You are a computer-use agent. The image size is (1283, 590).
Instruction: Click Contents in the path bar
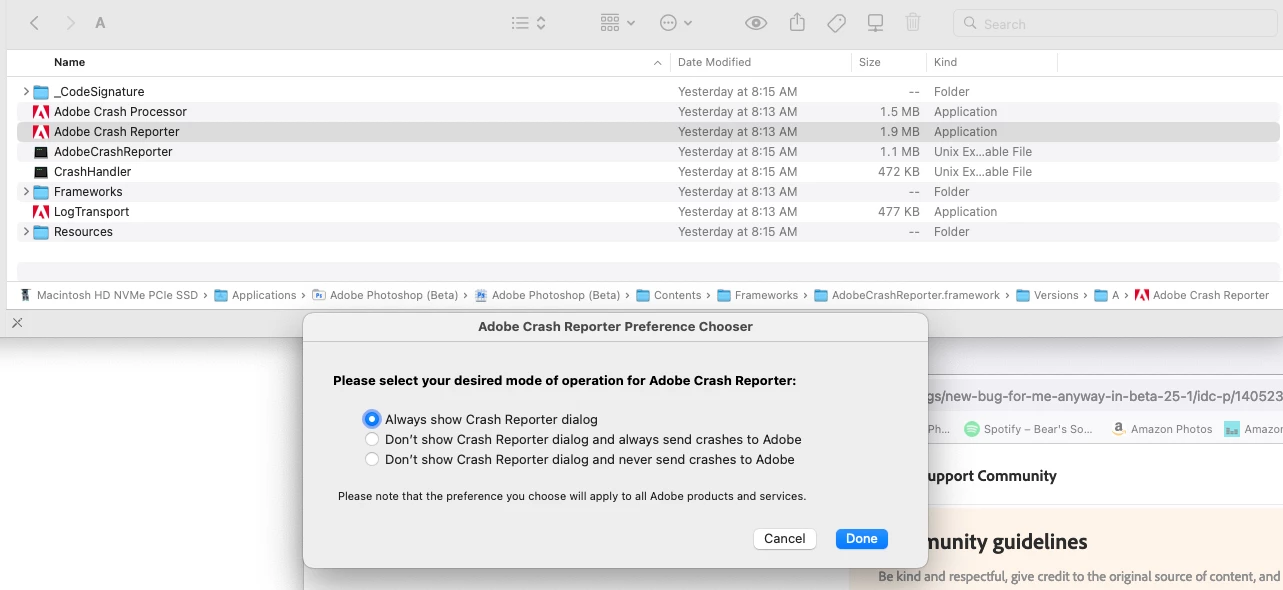click(677, 295)
